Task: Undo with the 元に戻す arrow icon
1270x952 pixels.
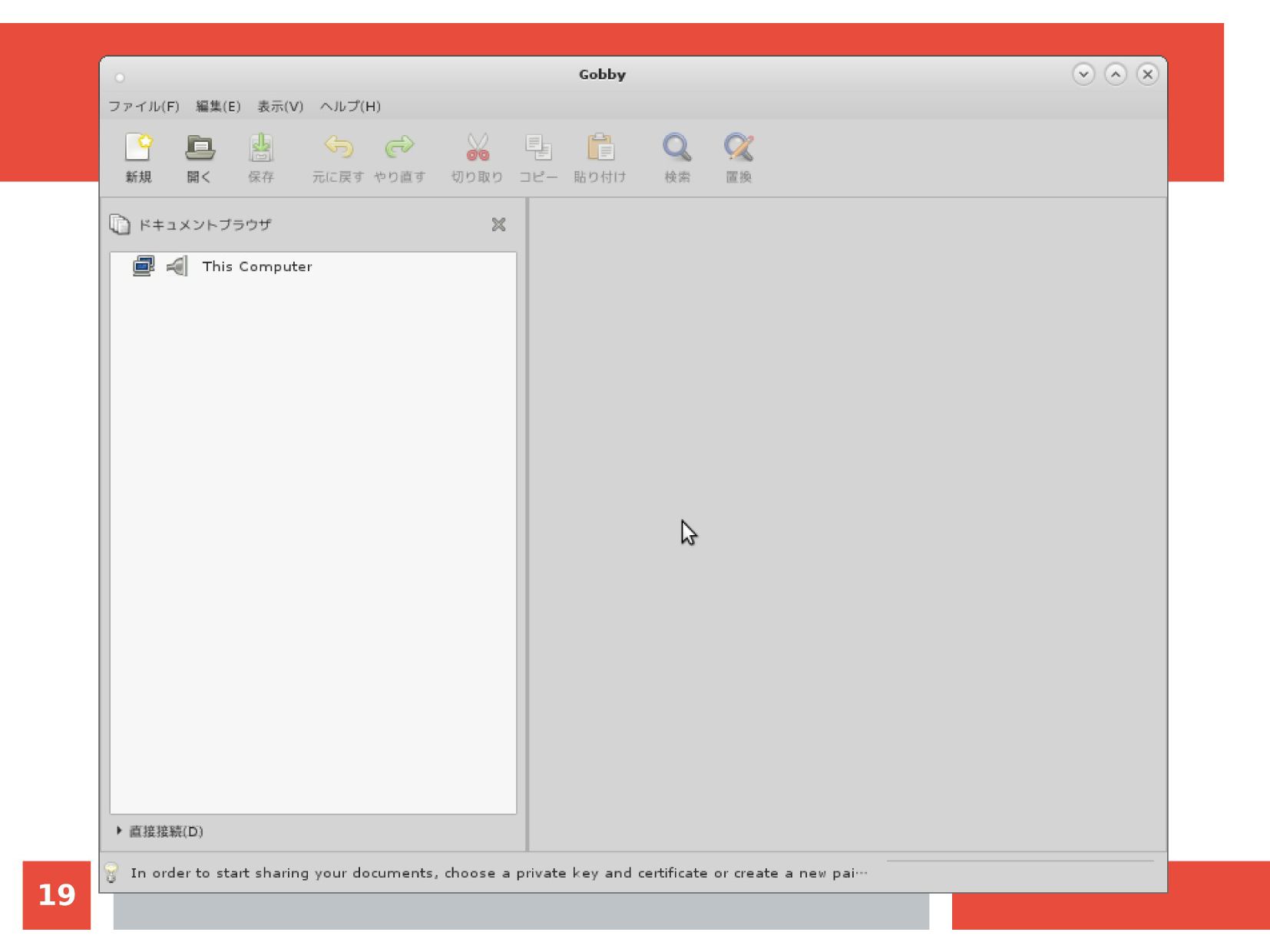Action: [339, 147]
